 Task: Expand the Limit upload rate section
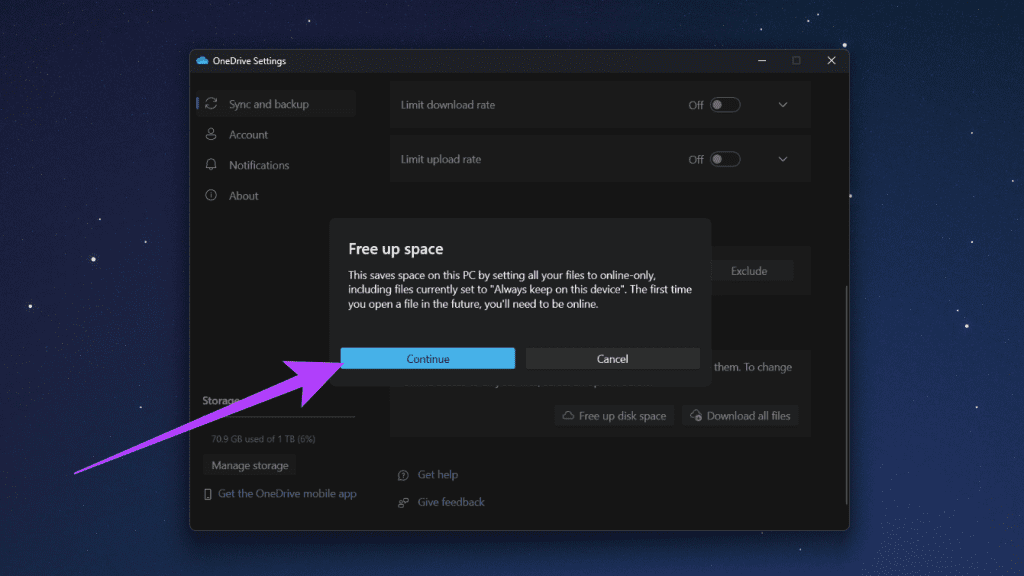(783, 159)
